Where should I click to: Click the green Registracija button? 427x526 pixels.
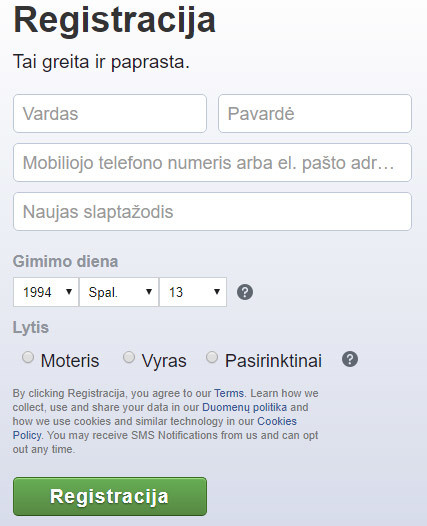click(x=110, y=496)
